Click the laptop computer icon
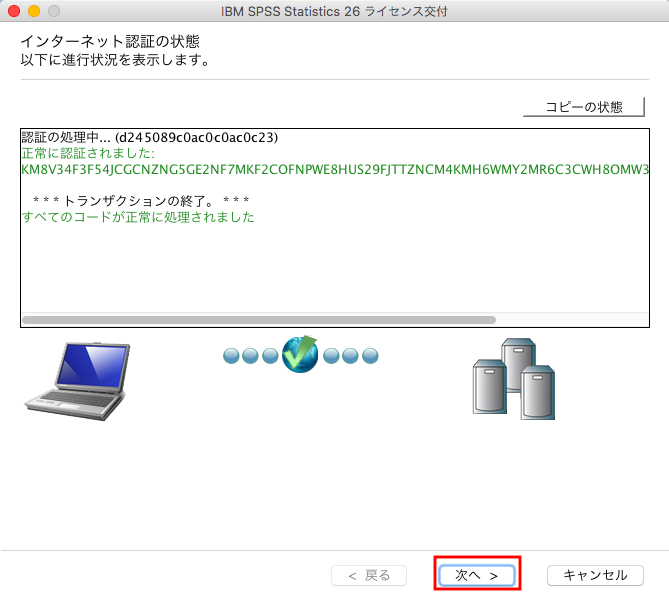Viewport: 669px width, 595px height. (78, 381)
